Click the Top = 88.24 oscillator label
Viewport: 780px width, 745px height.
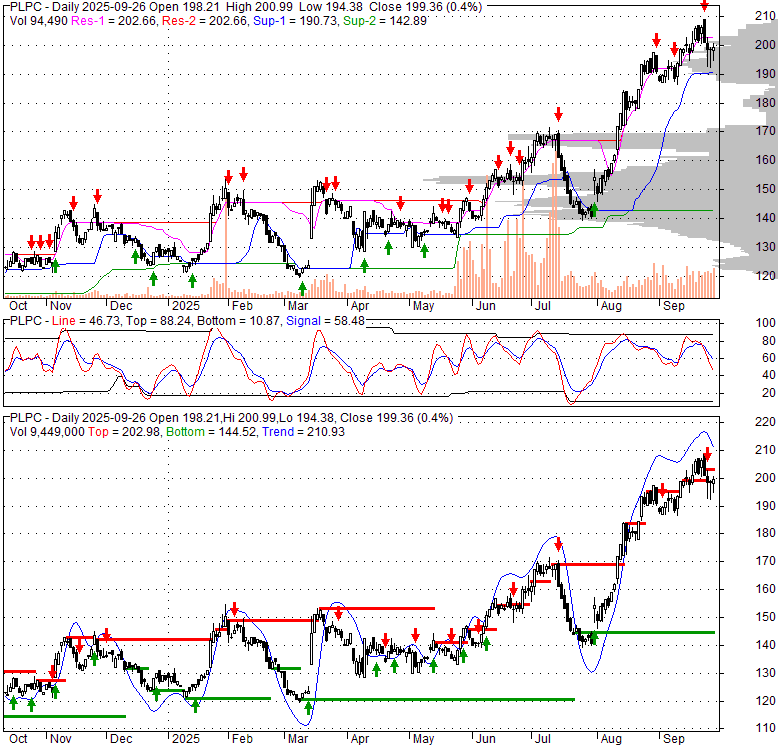(x=158, y=321)
